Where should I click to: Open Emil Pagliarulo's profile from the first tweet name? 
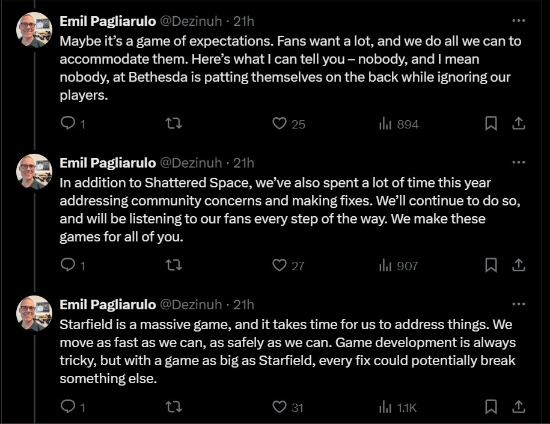pyautogui.click(x=108, y=21)
